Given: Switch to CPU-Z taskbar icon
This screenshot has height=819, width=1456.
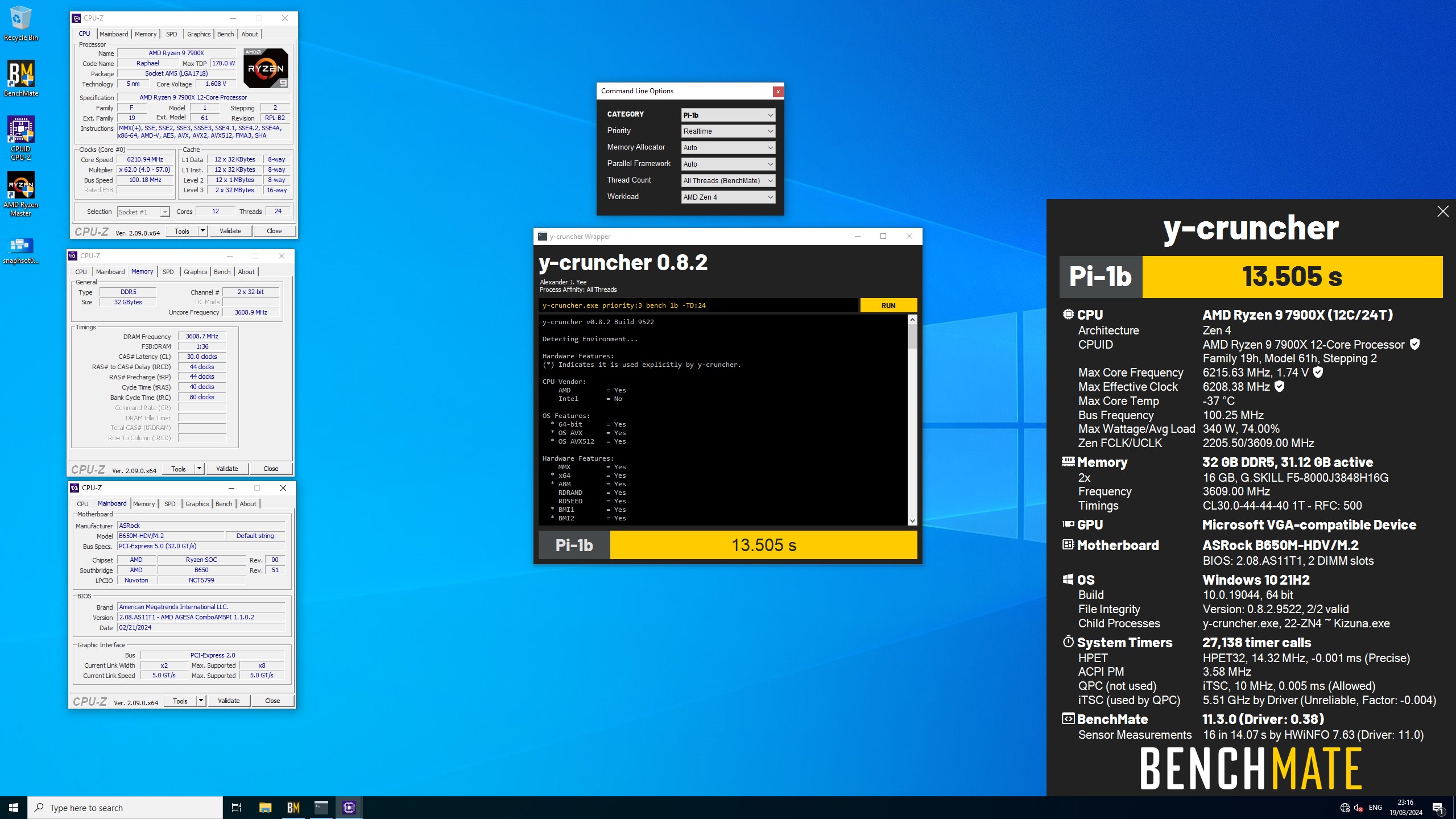Looking at the screenshot, I should (x=349, y=808).
